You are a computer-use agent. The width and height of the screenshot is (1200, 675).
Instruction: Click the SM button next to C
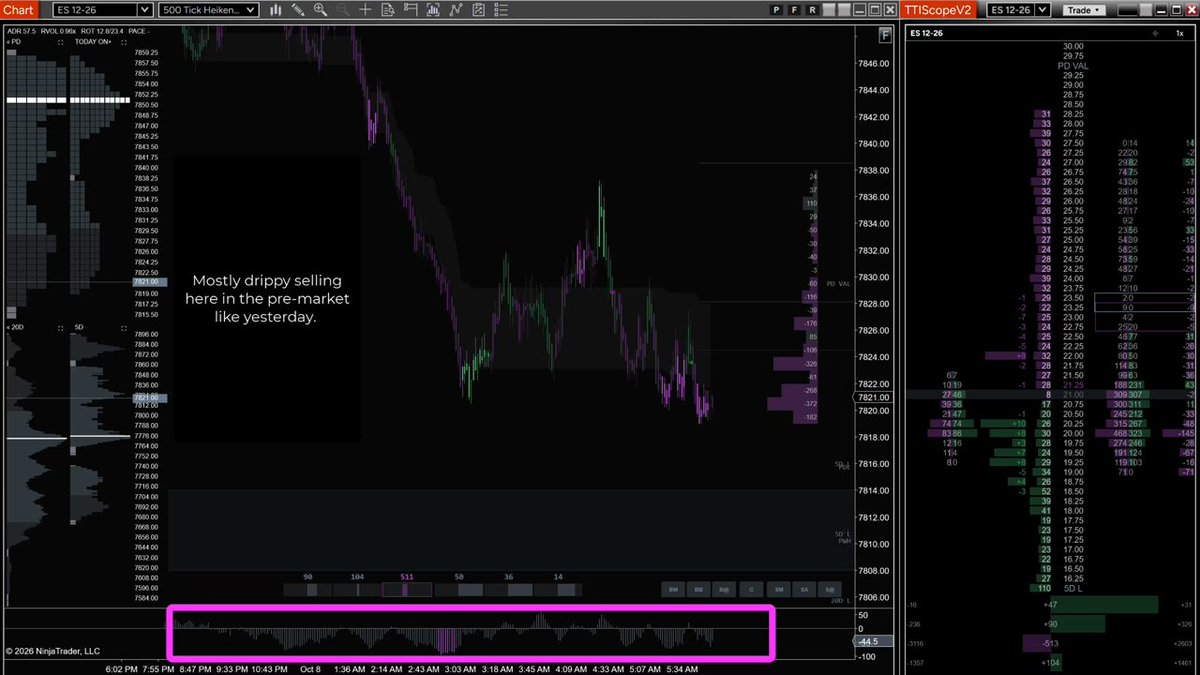pyautogui.click(x=778, y=590)
